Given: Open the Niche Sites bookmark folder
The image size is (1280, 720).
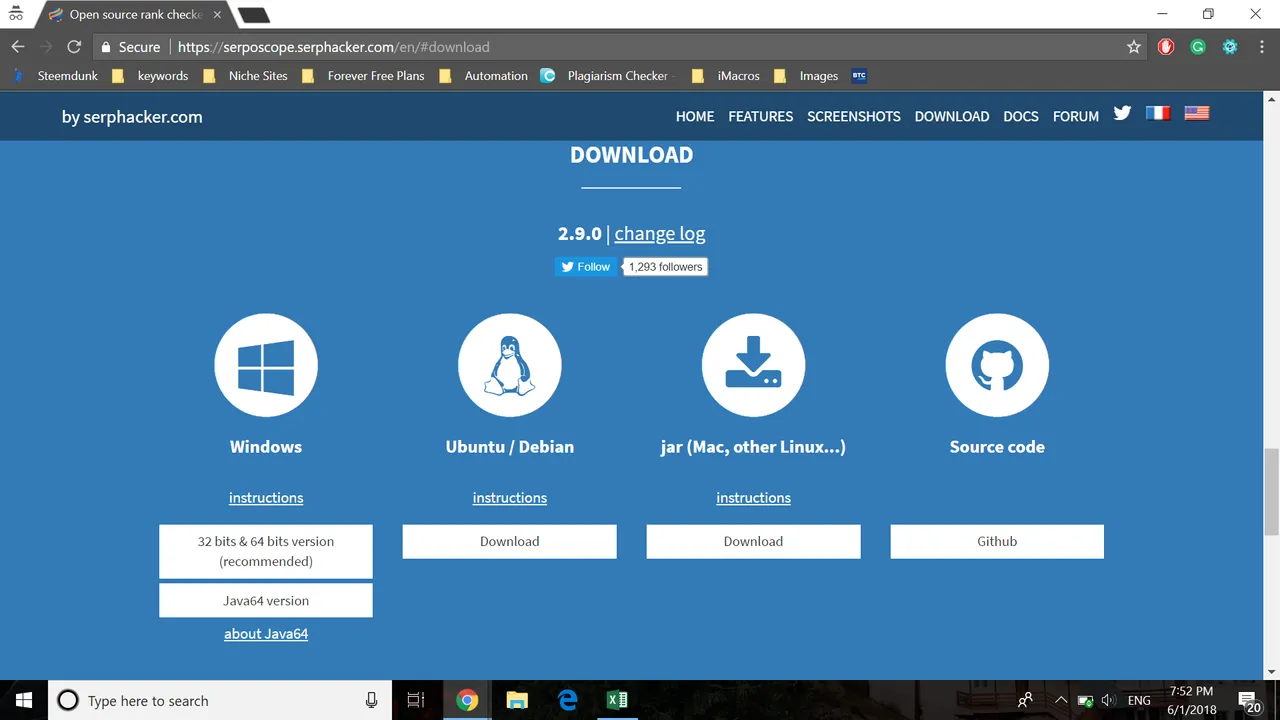Looking at the screenshot, I should pos(245,75).
